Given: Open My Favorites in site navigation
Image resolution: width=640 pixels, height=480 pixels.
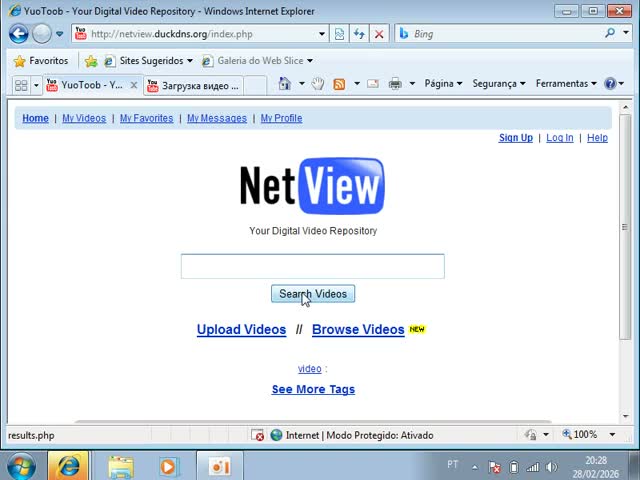Looking at the screenshot, I should (x=146, y=118).
